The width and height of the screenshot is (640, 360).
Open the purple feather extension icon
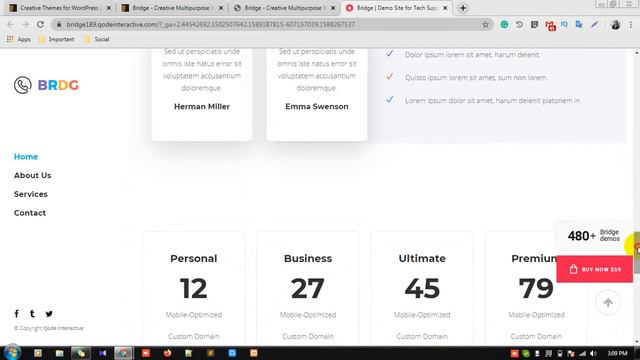(594, 24)
